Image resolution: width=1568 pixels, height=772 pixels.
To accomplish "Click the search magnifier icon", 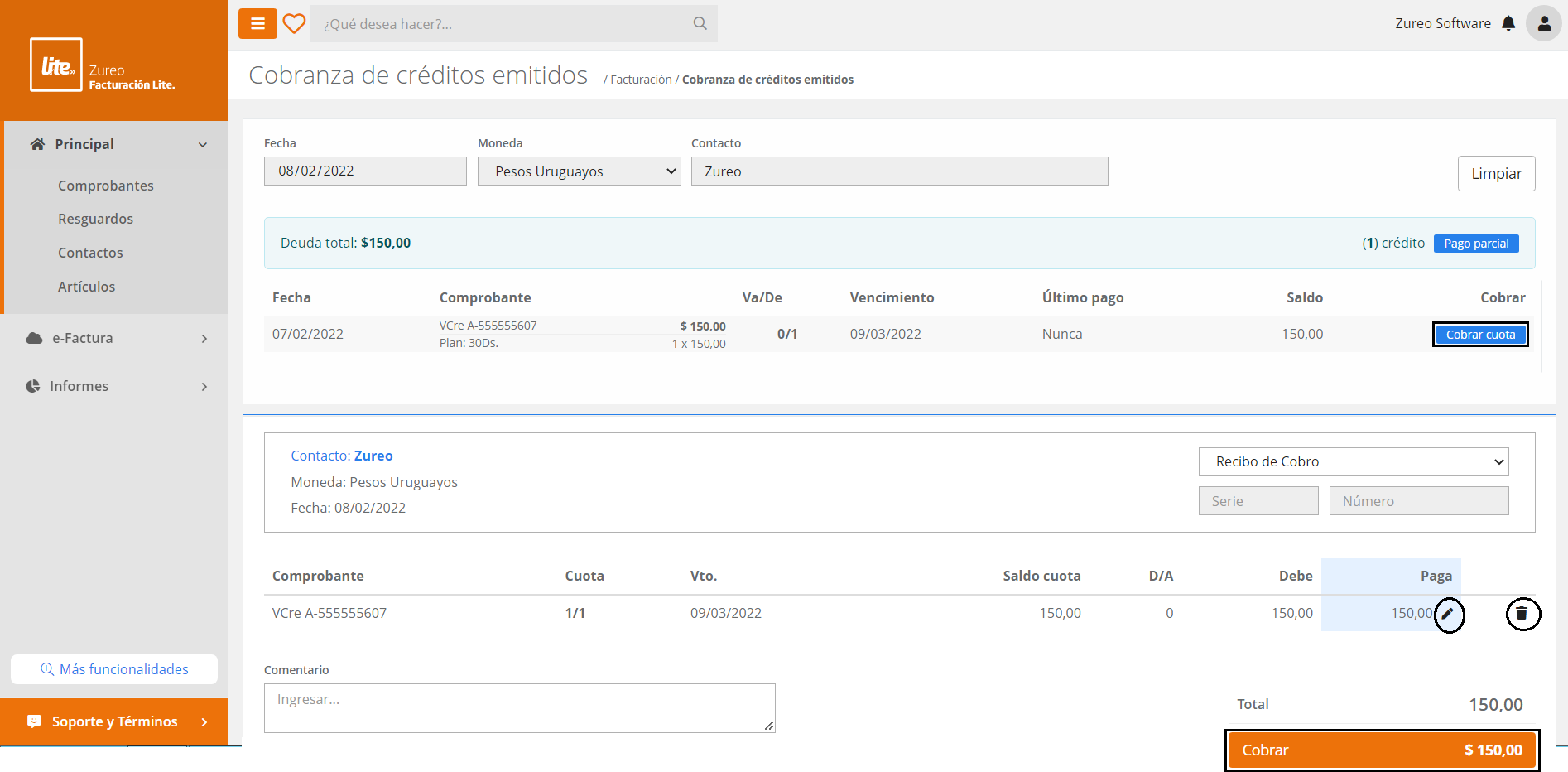I will [x=700, y=24].
